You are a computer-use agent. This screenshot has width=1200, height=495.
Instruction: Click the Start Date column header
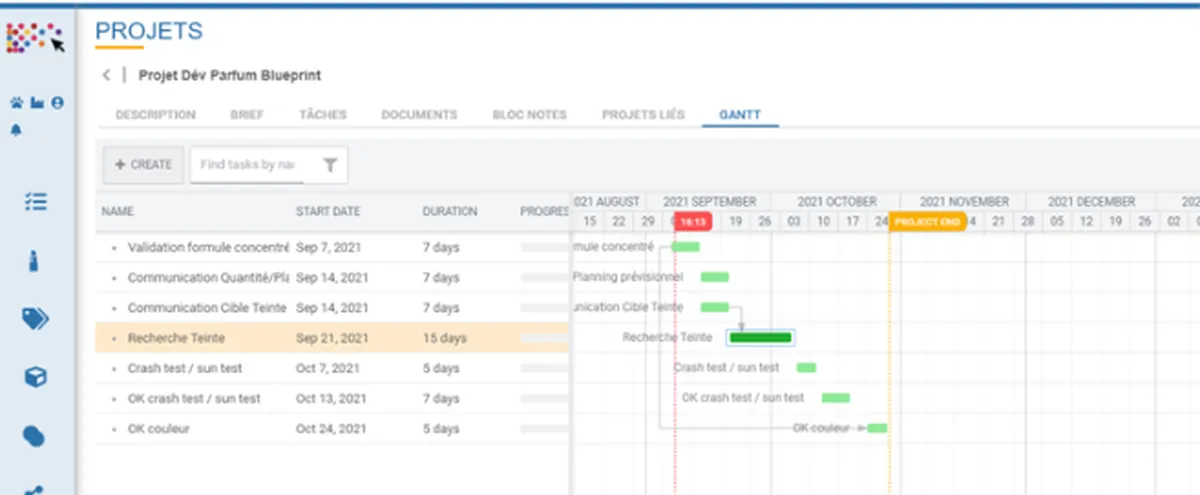click(x=328, y=212)
